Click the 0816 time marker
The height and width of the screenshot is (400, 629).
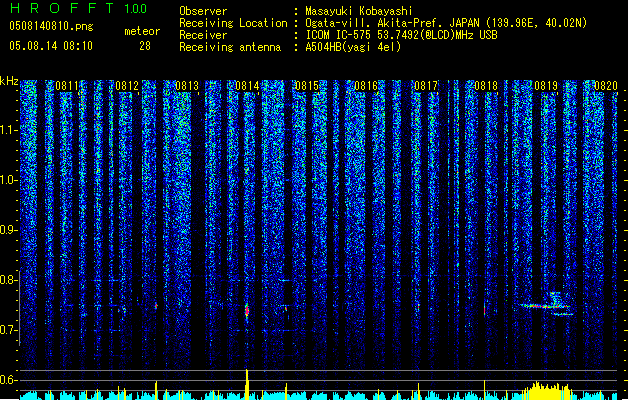366,86
